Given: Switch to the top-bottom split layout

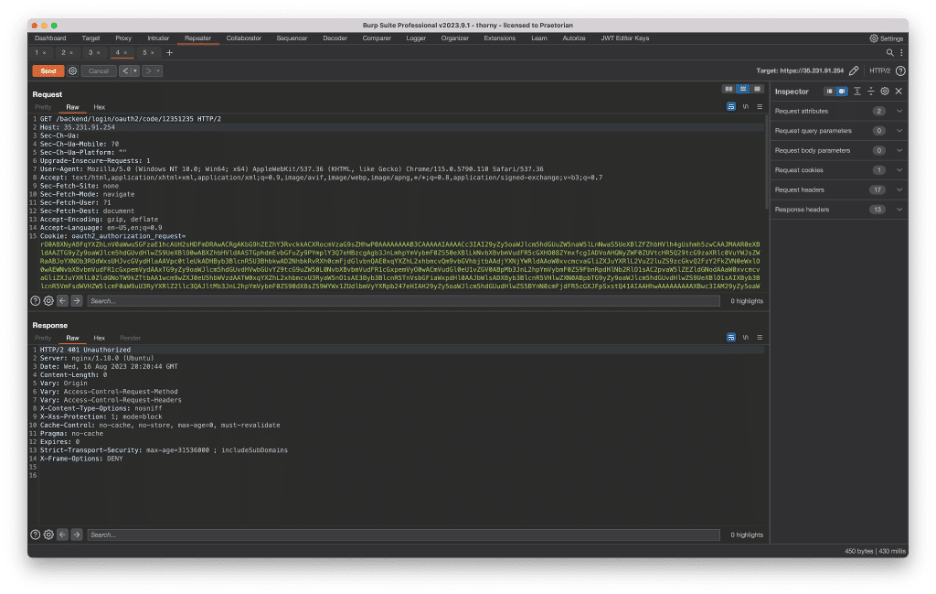Looking at the screenshot, I should click(x=743, y=89).
